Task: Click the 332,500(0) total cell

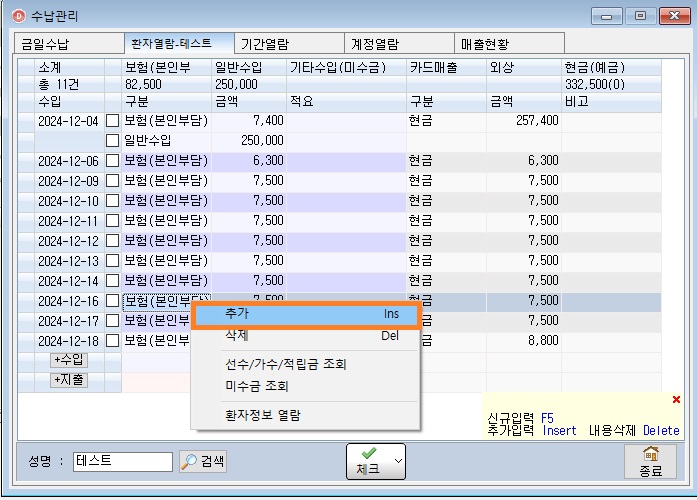Action: point(611,84)
